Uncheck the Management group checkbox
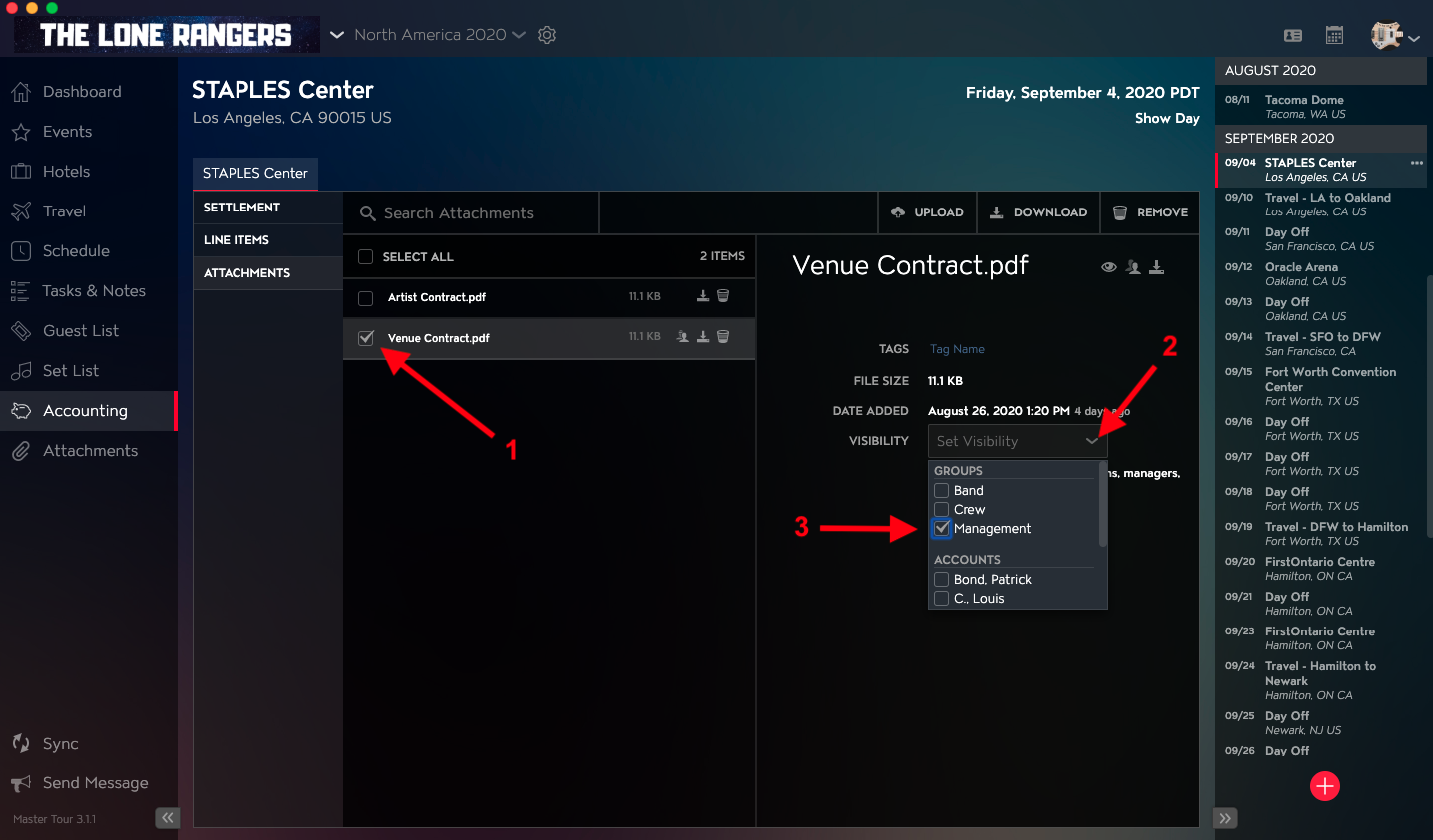 point(941,529)
